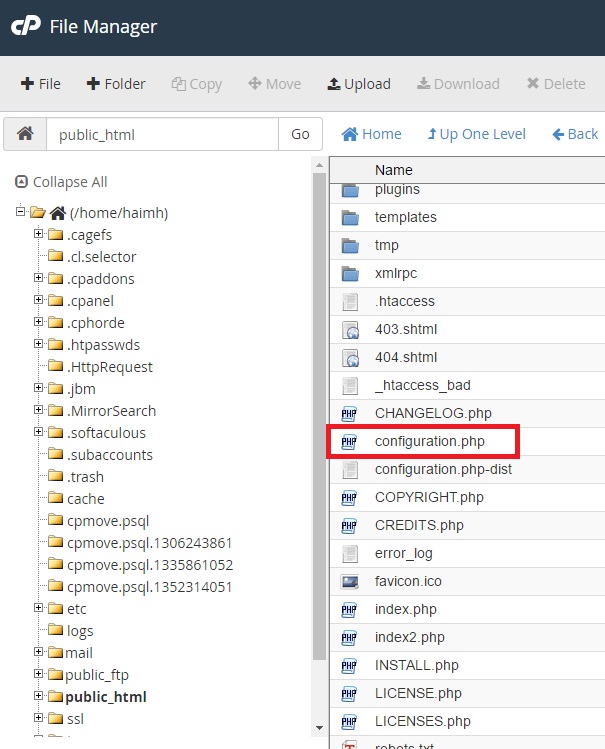605x749 pixels.
Task: Click the error_log file icon
Action: (x=350, y=554)
